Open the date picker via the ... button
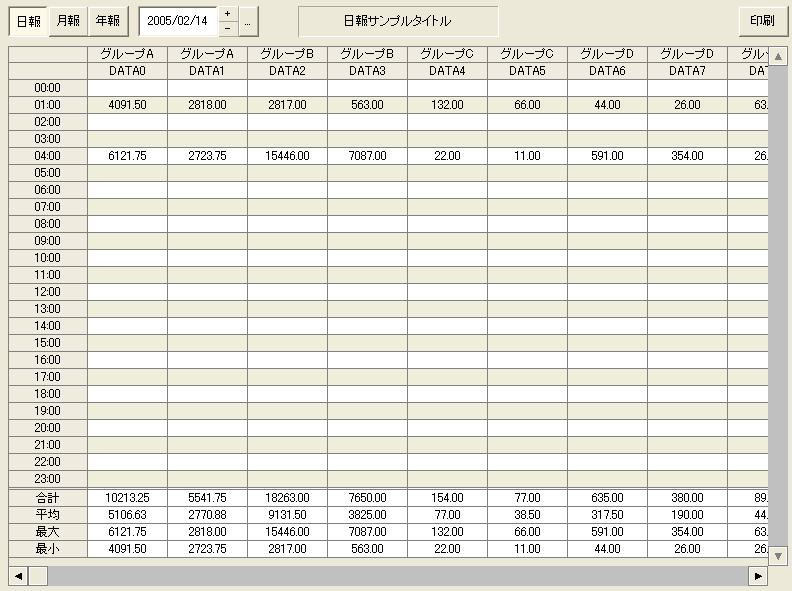The height and width of the screenshot is (591, 792). [248, 21]
